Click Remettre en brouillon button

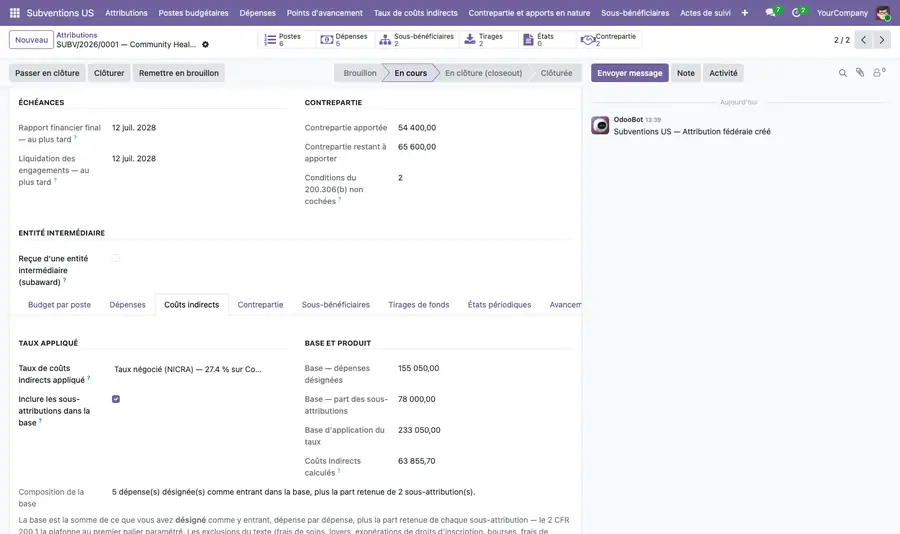pyautogui.click(x=179, y=73)
